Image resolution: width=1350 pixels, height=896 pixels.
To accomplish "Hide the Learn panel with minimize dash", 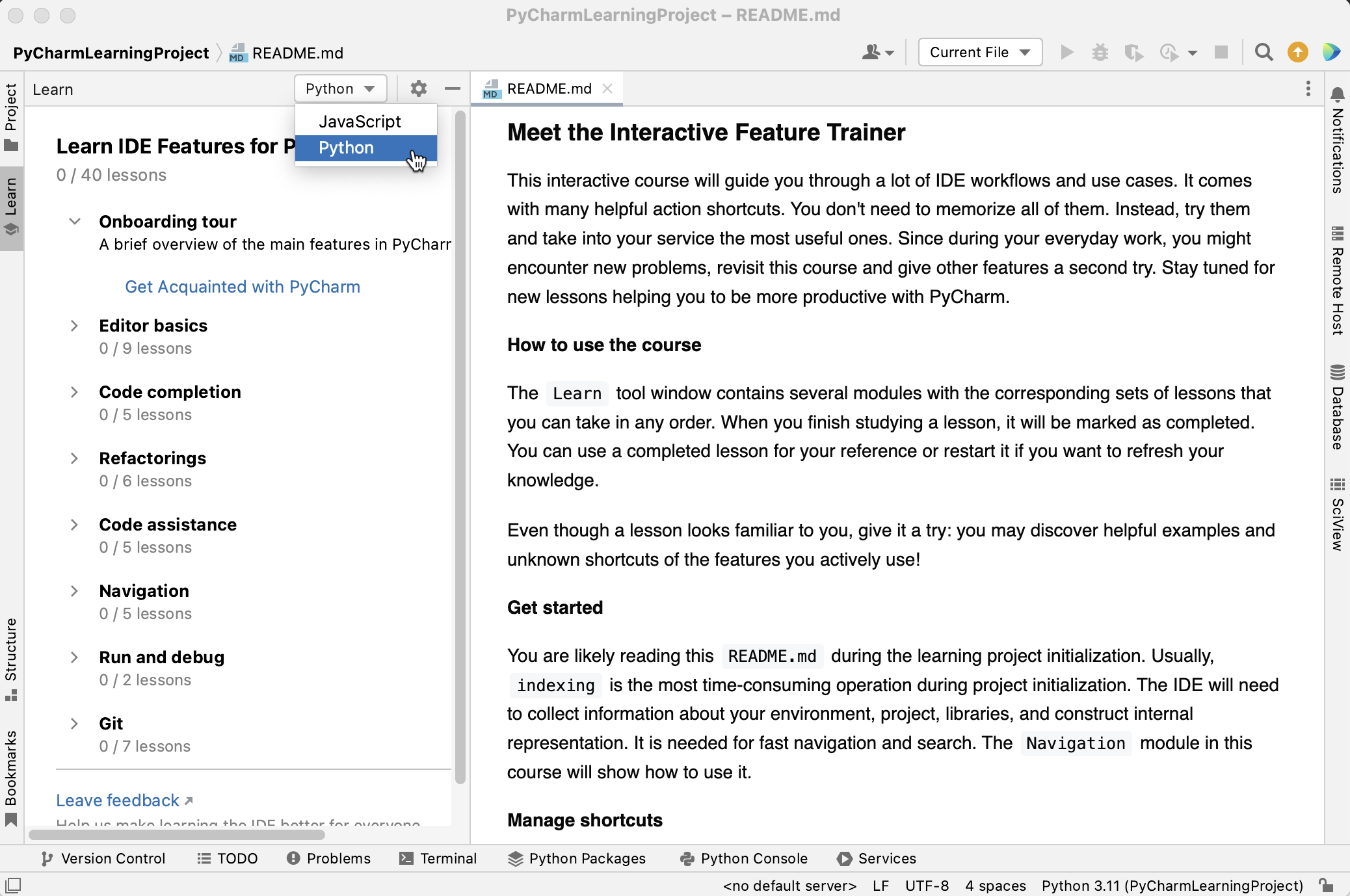I will [453, 88].
